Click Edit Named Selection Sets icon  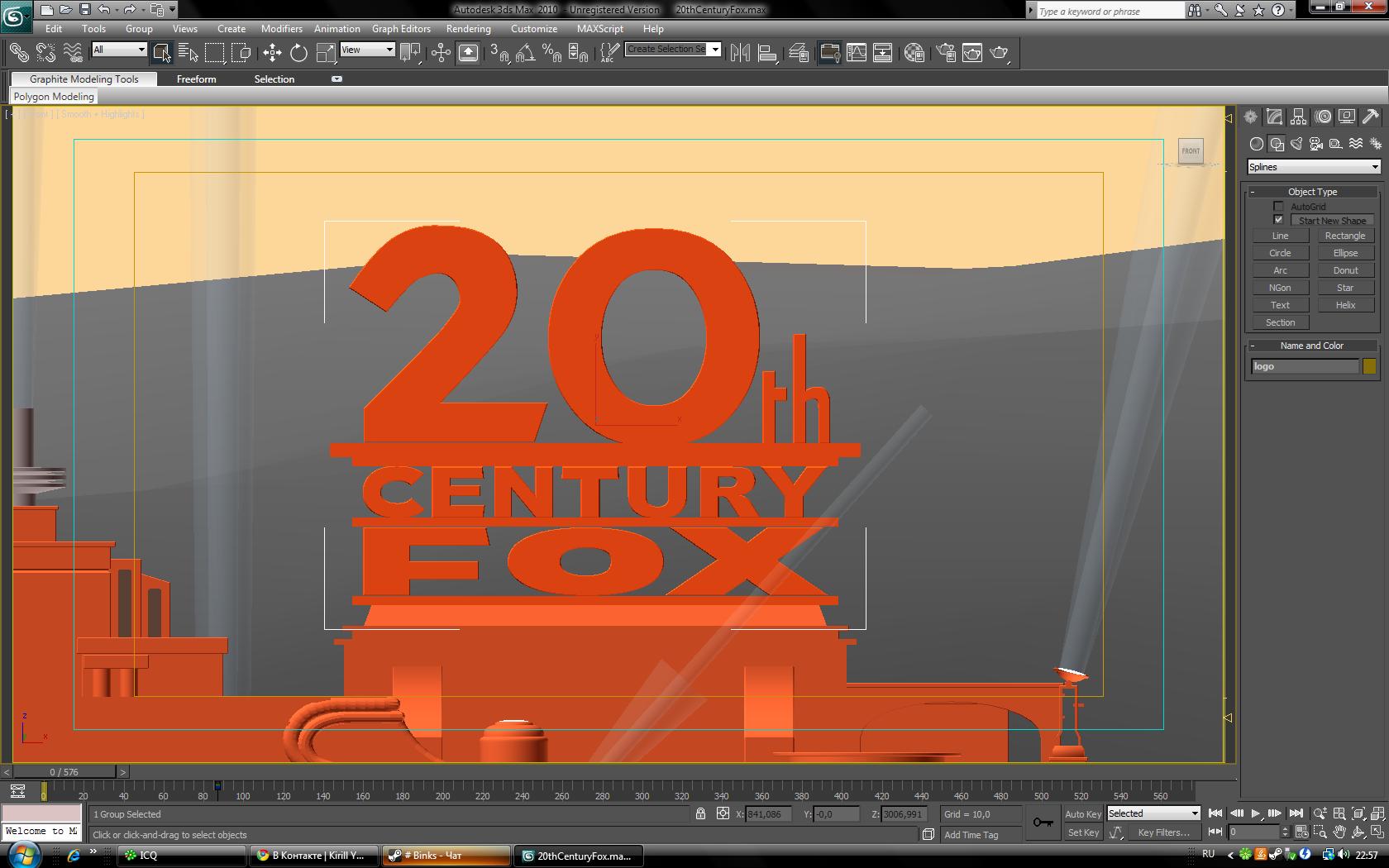click(x=609, y=53)
